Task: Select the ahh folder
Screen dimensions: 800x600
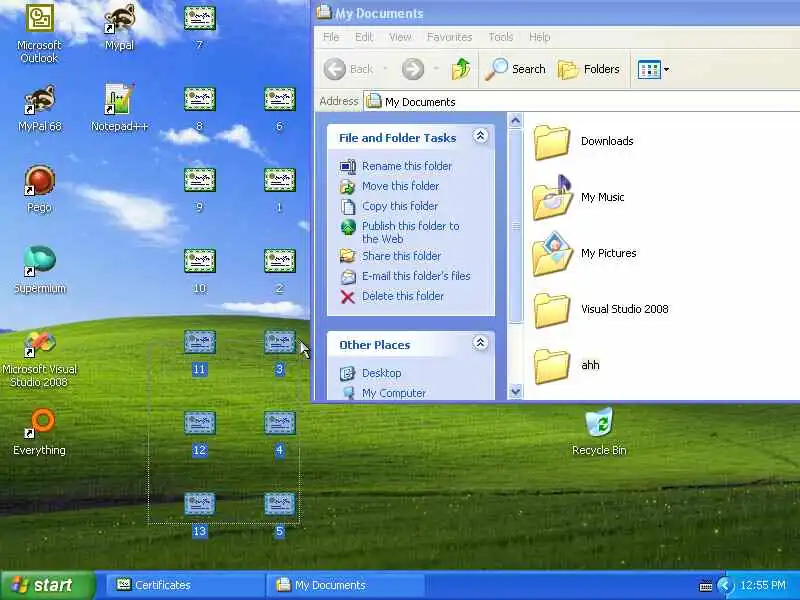Action: click(x=566, y=365)
